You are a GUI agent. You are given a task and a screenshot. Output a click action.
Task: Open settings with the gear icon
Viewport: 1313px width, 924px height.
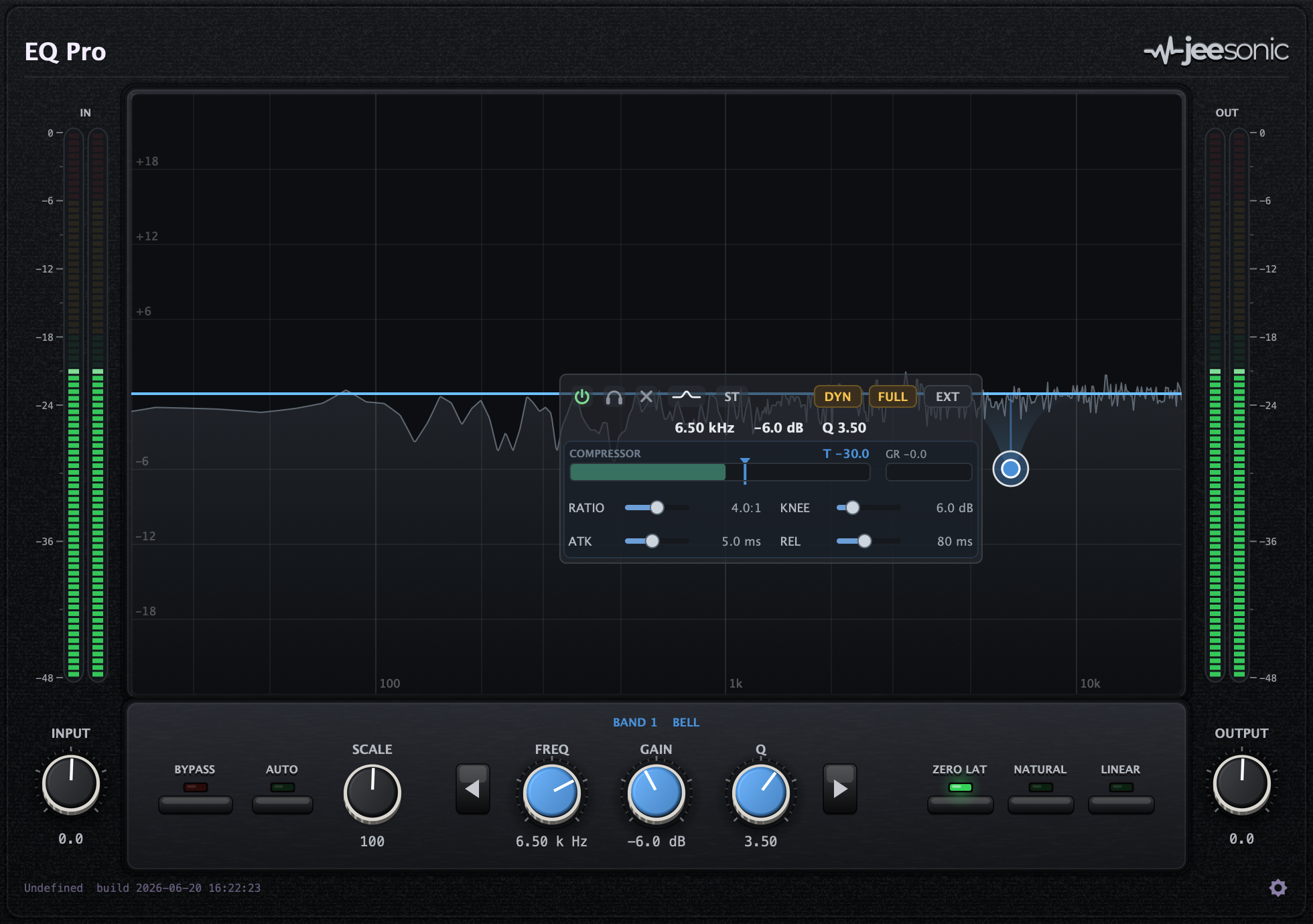point(1278,888)
